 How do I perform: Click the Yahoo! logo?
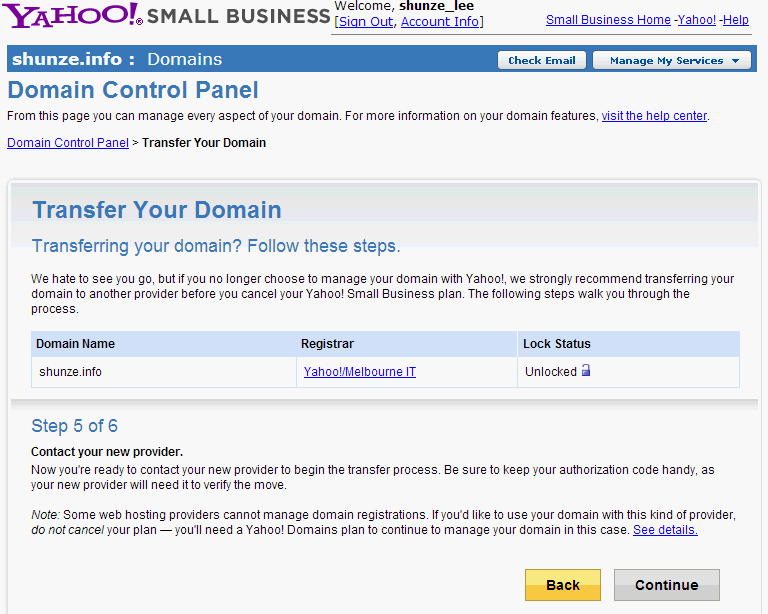pos(73,15)
